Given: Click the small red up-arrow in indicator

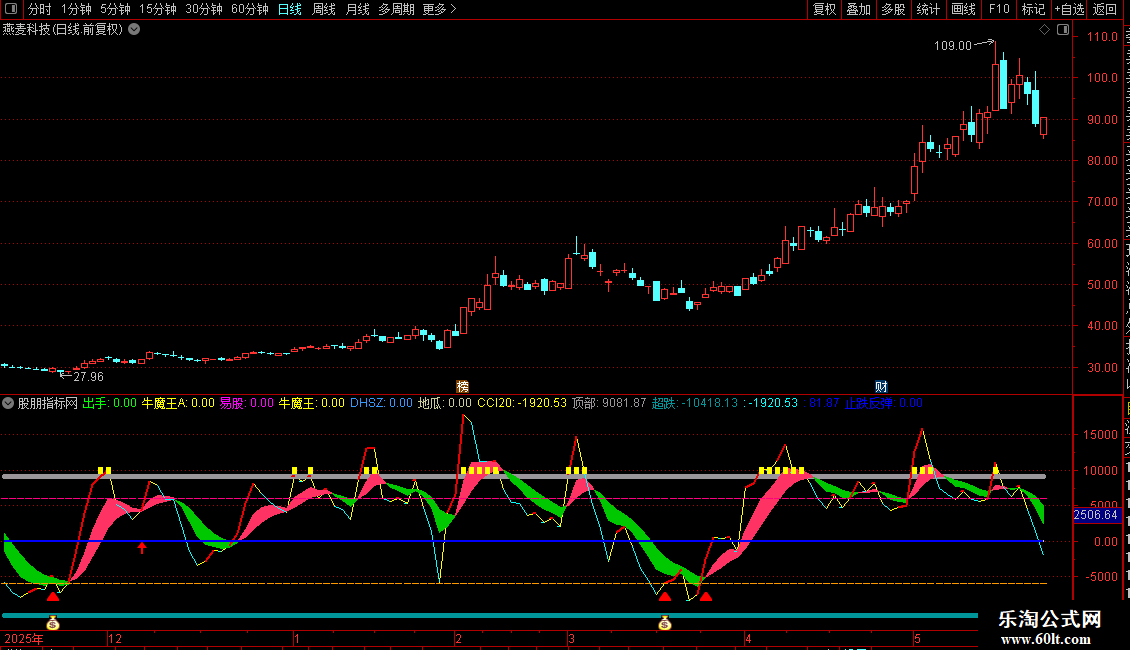Looking at the screenshot, I should (x=142, y=548).
